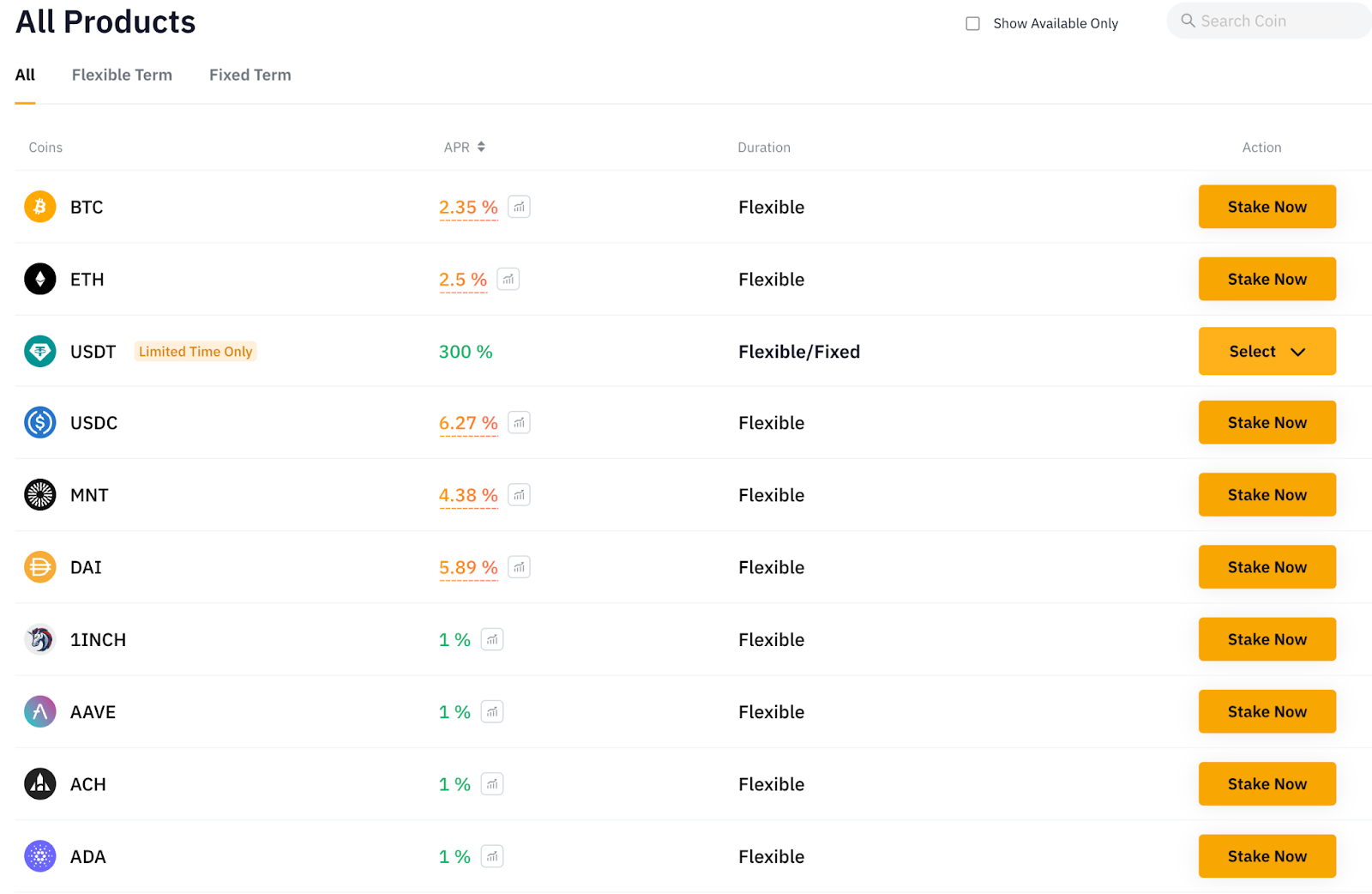Open the 1INCH APR chart icon
The height and width of the screenshot is (894, 1372).
[492, 639]
